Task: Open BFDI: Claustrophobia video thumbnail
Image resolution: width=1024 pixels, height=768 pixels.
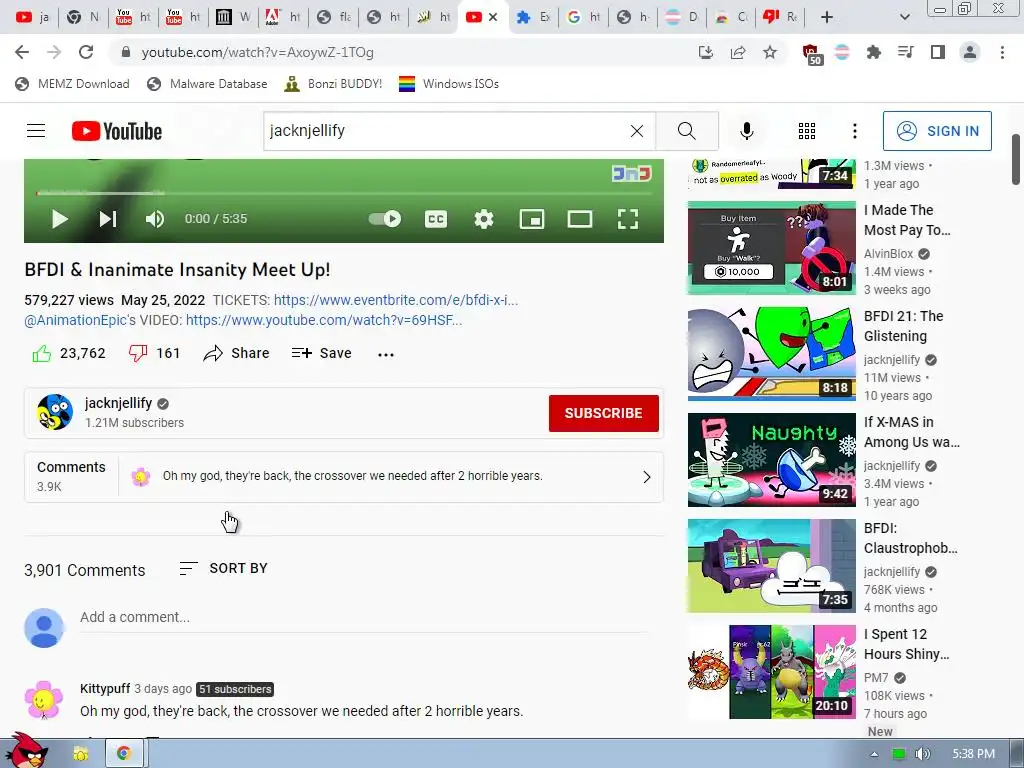Action: (x=771, y=566)
